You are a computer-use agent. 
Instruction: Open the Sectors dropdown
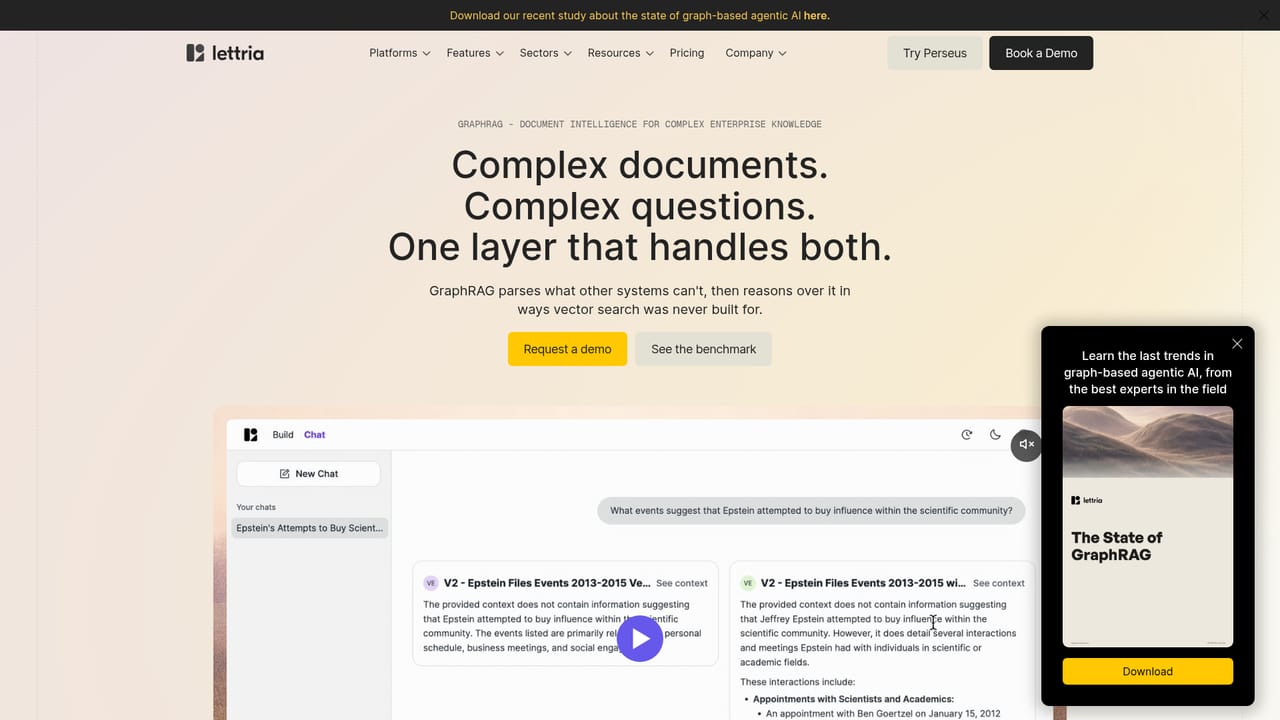545,53
